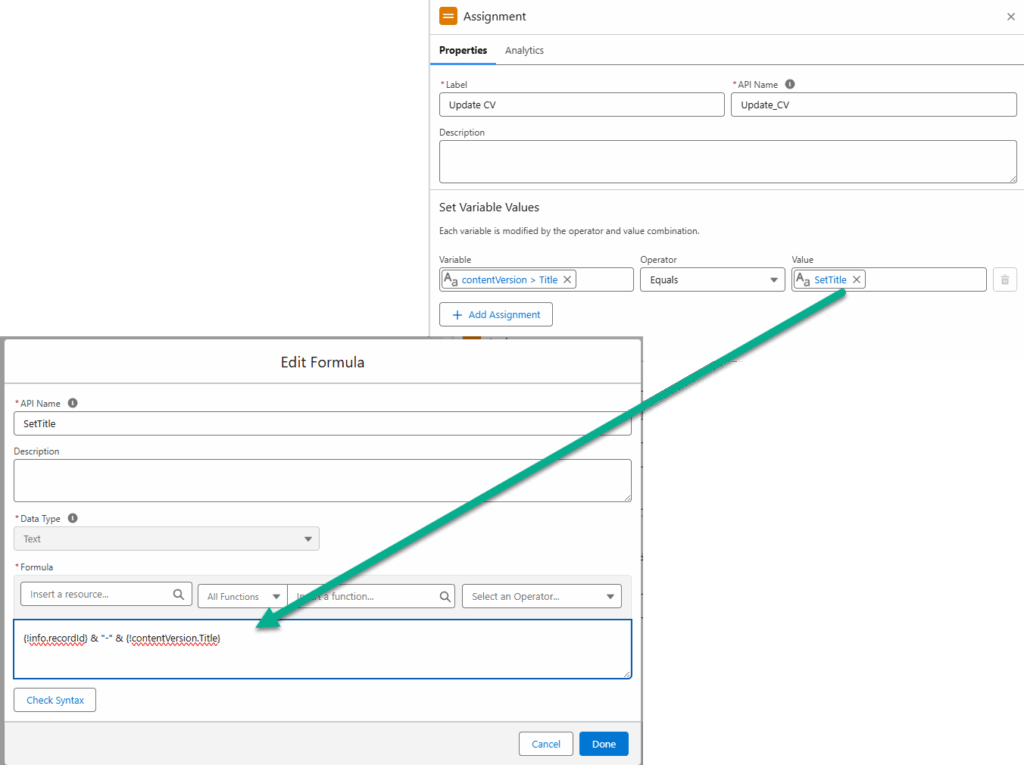
Task: Select the Properties tab
Action: coord(463,50)
